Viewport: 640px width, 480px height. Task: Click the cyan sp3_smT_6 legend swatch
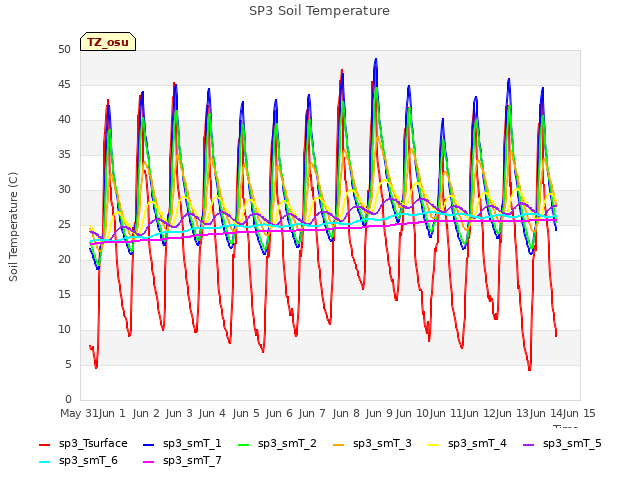coord(44,462)
